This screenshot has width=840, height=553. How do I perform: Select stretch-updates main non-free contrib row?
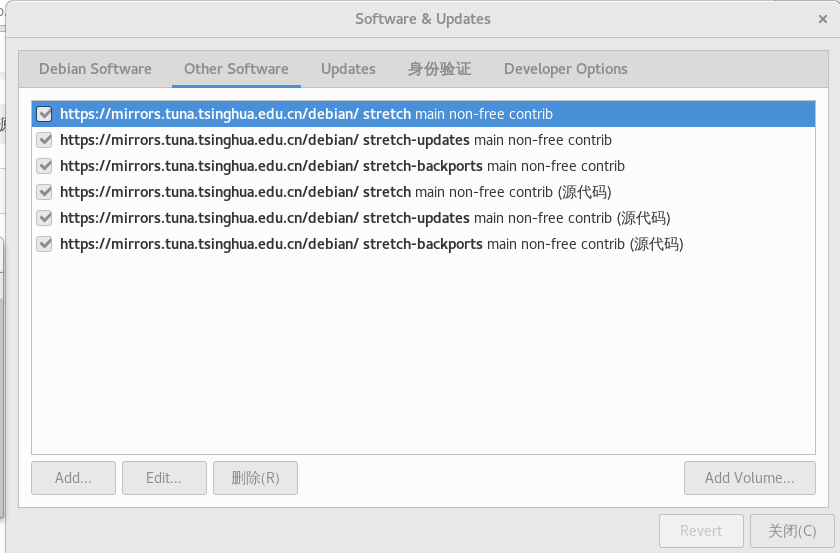pos(423,140)
